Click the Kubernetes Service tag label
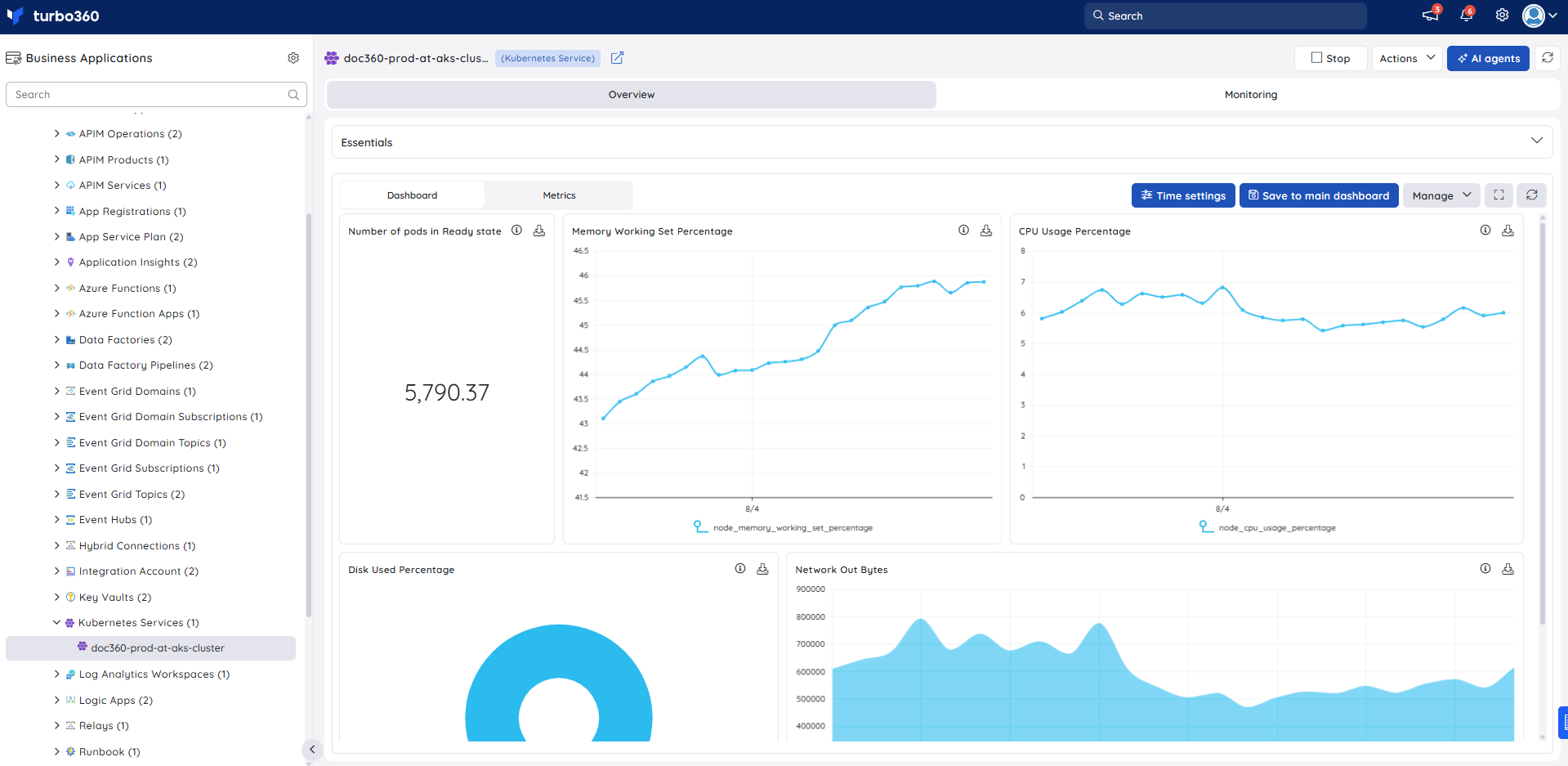The image size is (1568, 766). coord(547,58)
